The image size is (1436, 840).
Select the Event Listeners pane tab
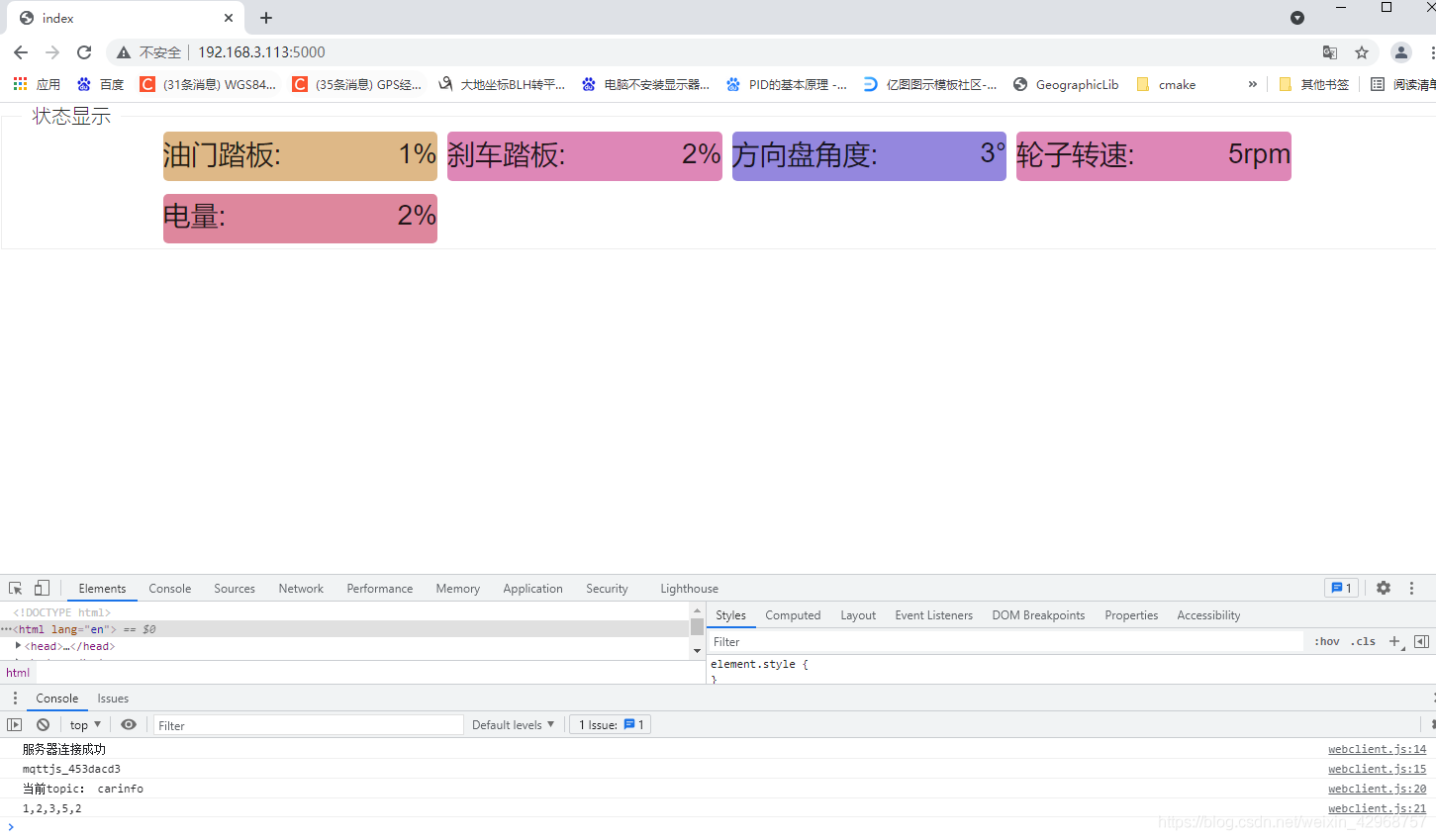pyautogui.click(x=934, y=615)
